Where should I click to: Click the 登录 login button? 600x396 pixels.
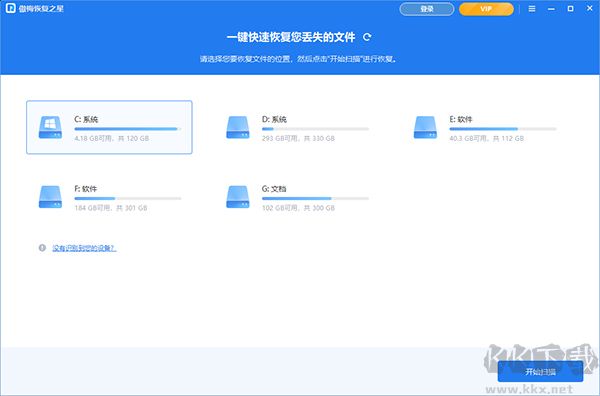click(427, 9)
